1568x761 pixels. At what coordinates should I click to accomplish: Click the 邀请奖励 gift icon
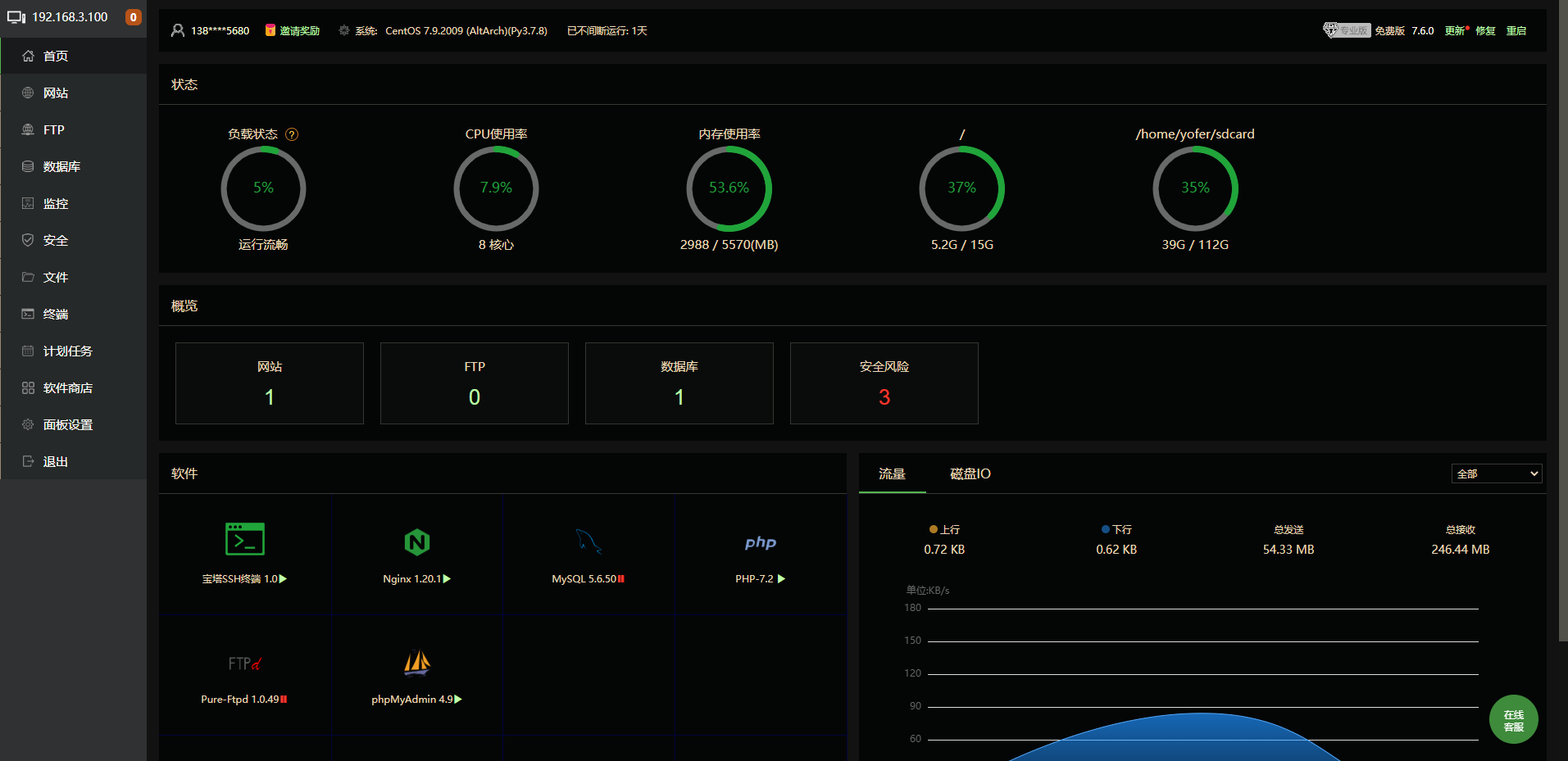click(x=270, y=30)
